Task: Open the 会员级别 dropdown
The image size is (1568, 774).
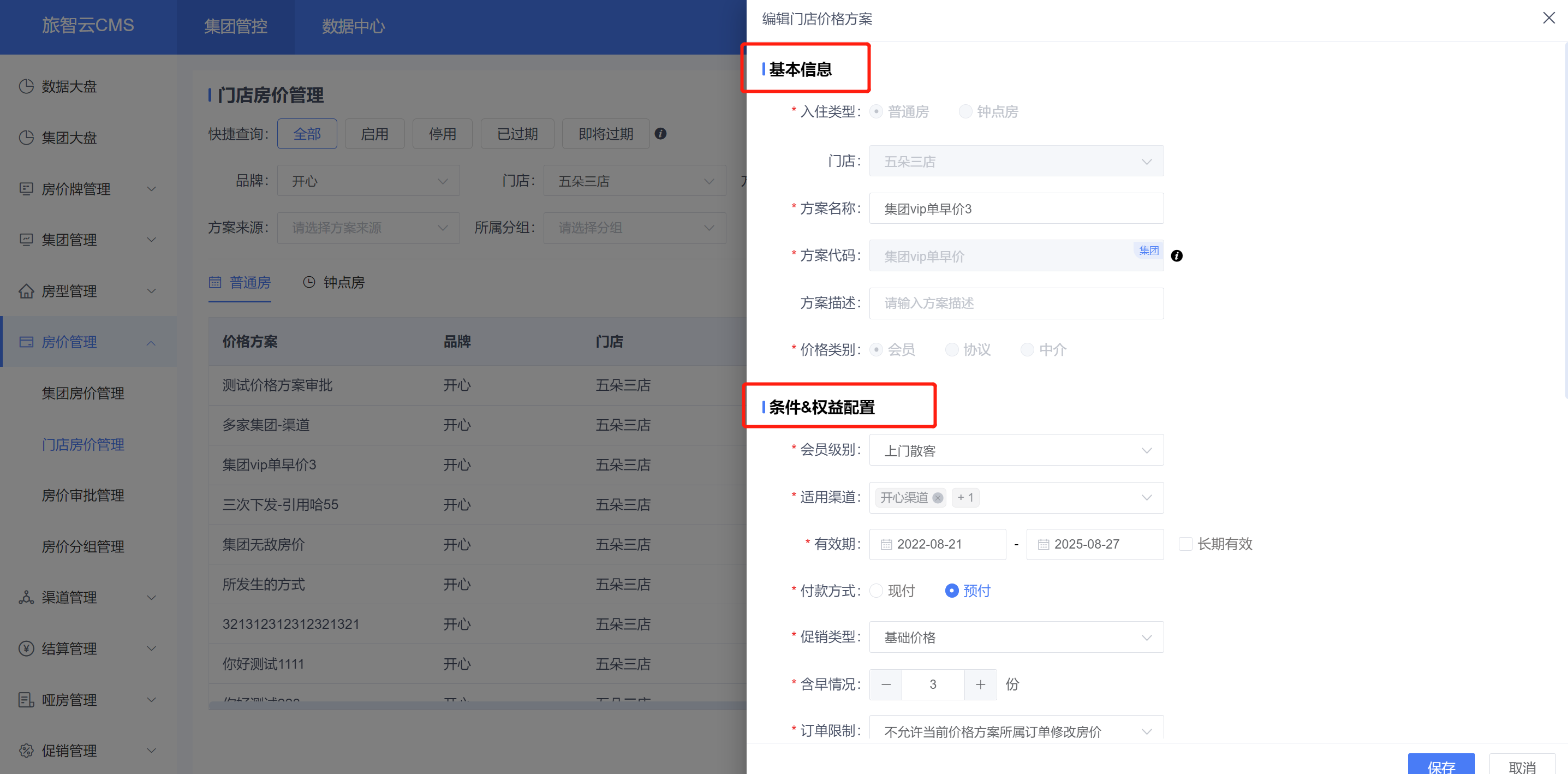Action: click(x=1016, y=450)
